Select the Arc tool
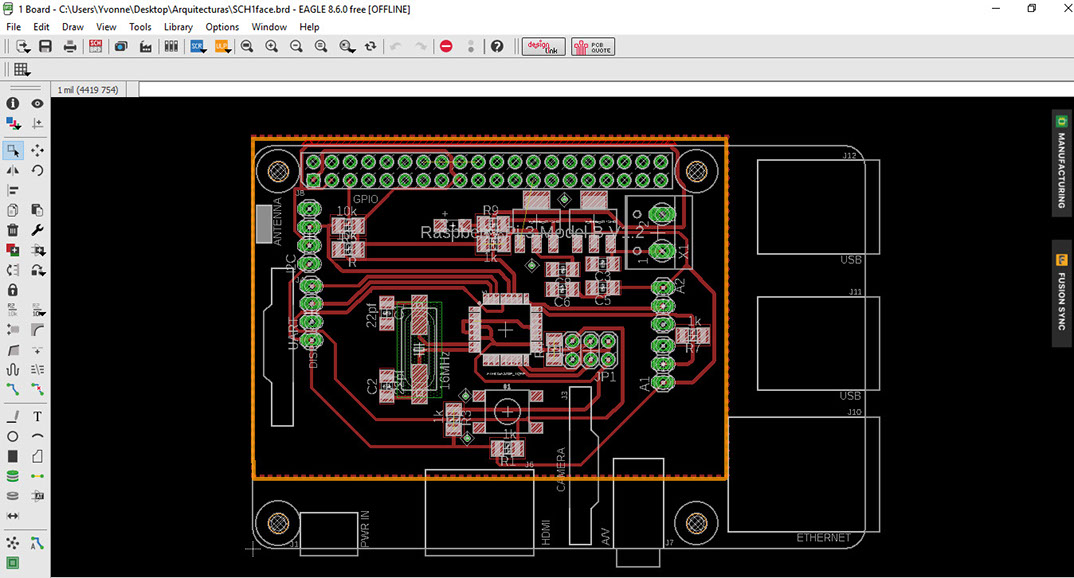 pyautogui.click(x=38, y=436)
